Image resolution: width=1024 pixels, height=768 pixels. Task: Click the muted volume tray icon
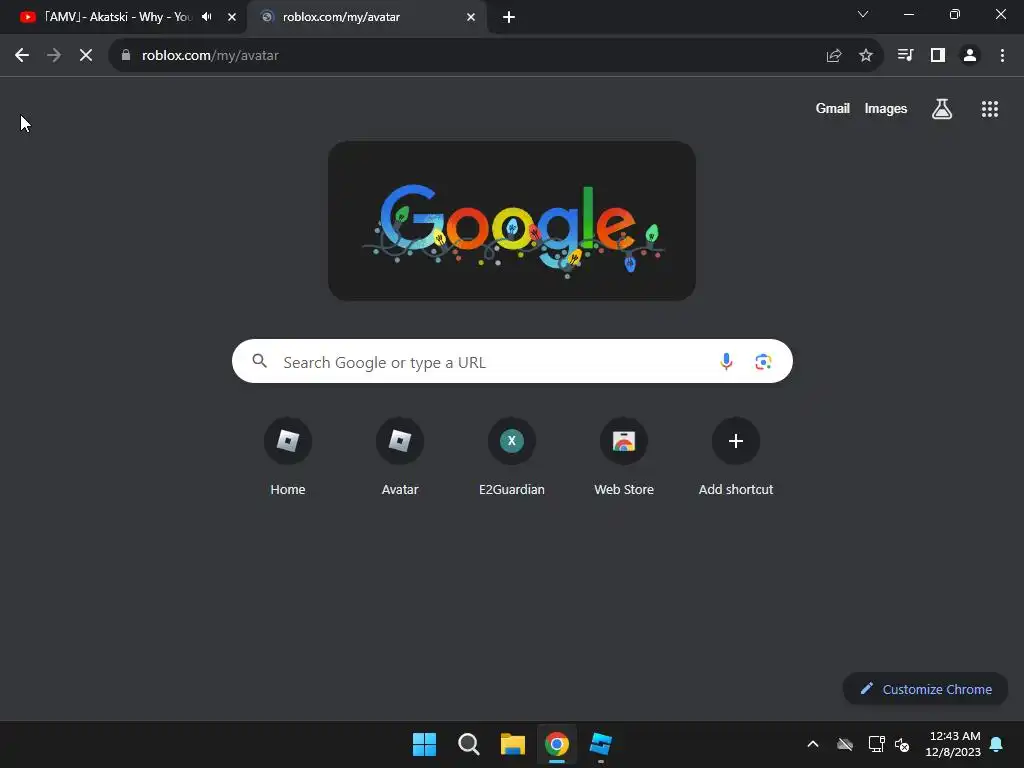pyautogui.click(x=903, y=744)
